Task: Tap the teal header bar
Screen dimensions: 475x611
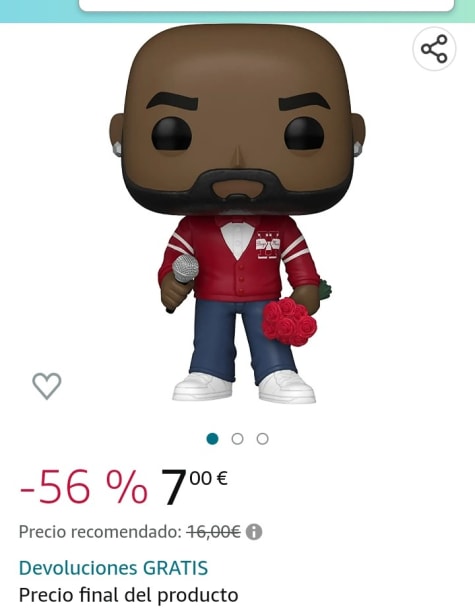Action: coord(237,11)
